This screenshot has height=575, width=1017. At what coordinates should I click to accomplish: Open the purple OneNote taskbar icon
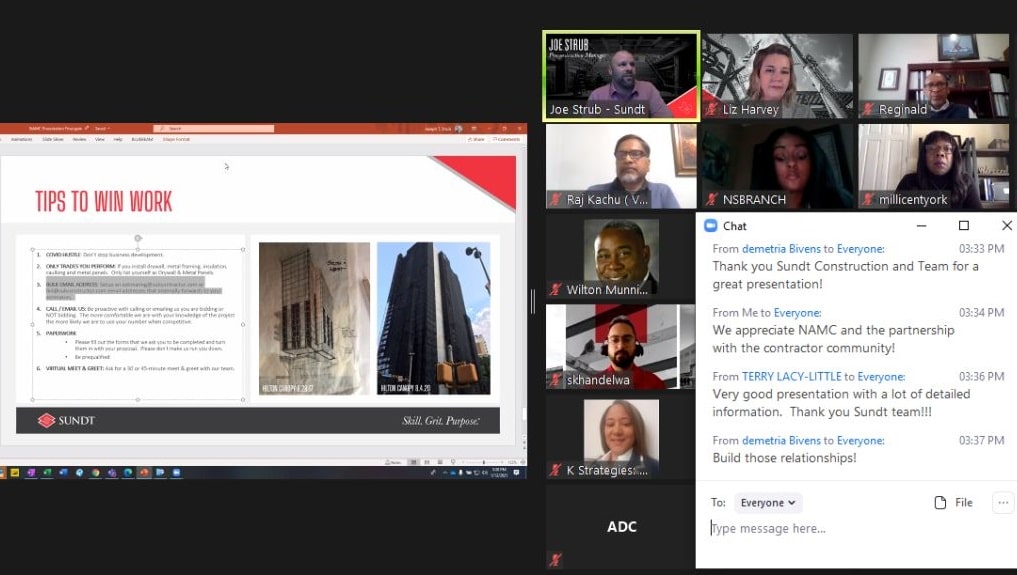[x=31, y=473]
